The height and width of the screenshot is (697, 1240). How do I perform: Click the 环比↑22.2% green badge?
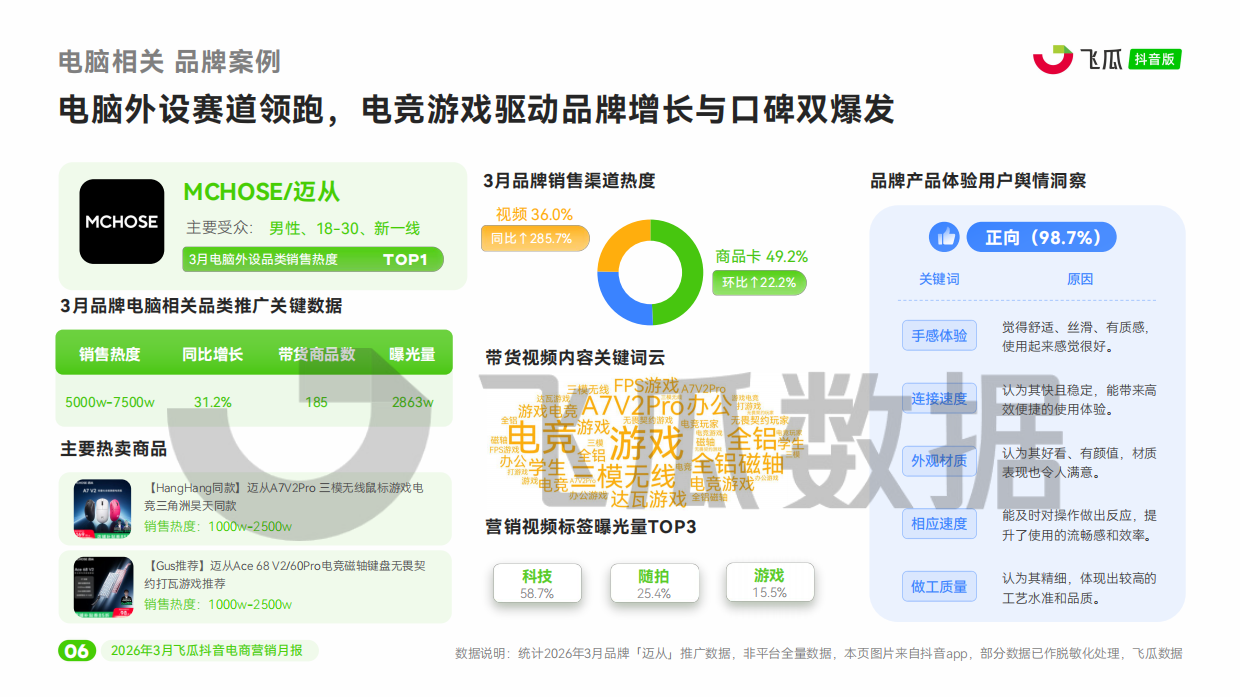(760, 283)
